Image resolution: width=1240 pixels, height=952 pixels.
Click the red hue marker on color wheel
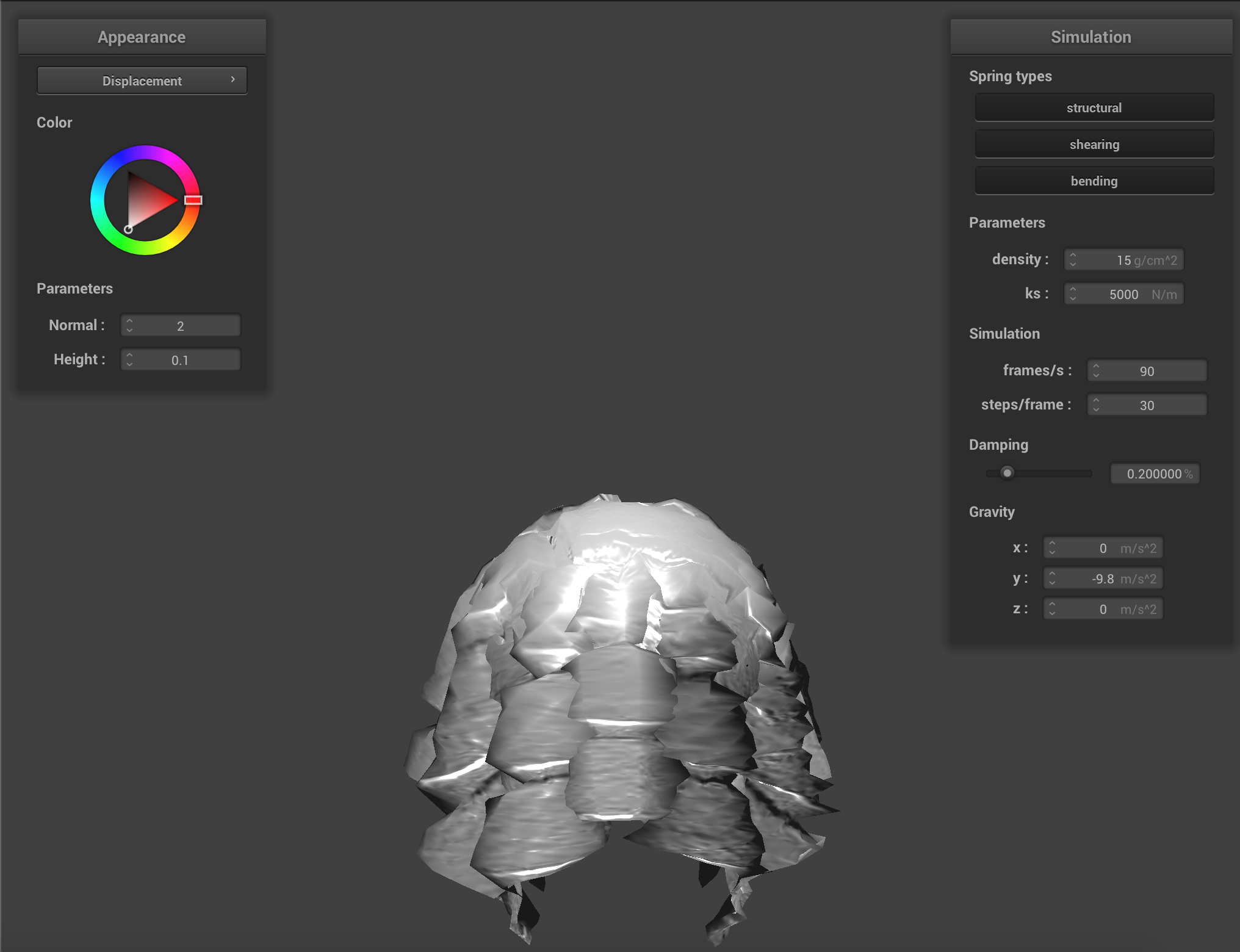(193, 200)
